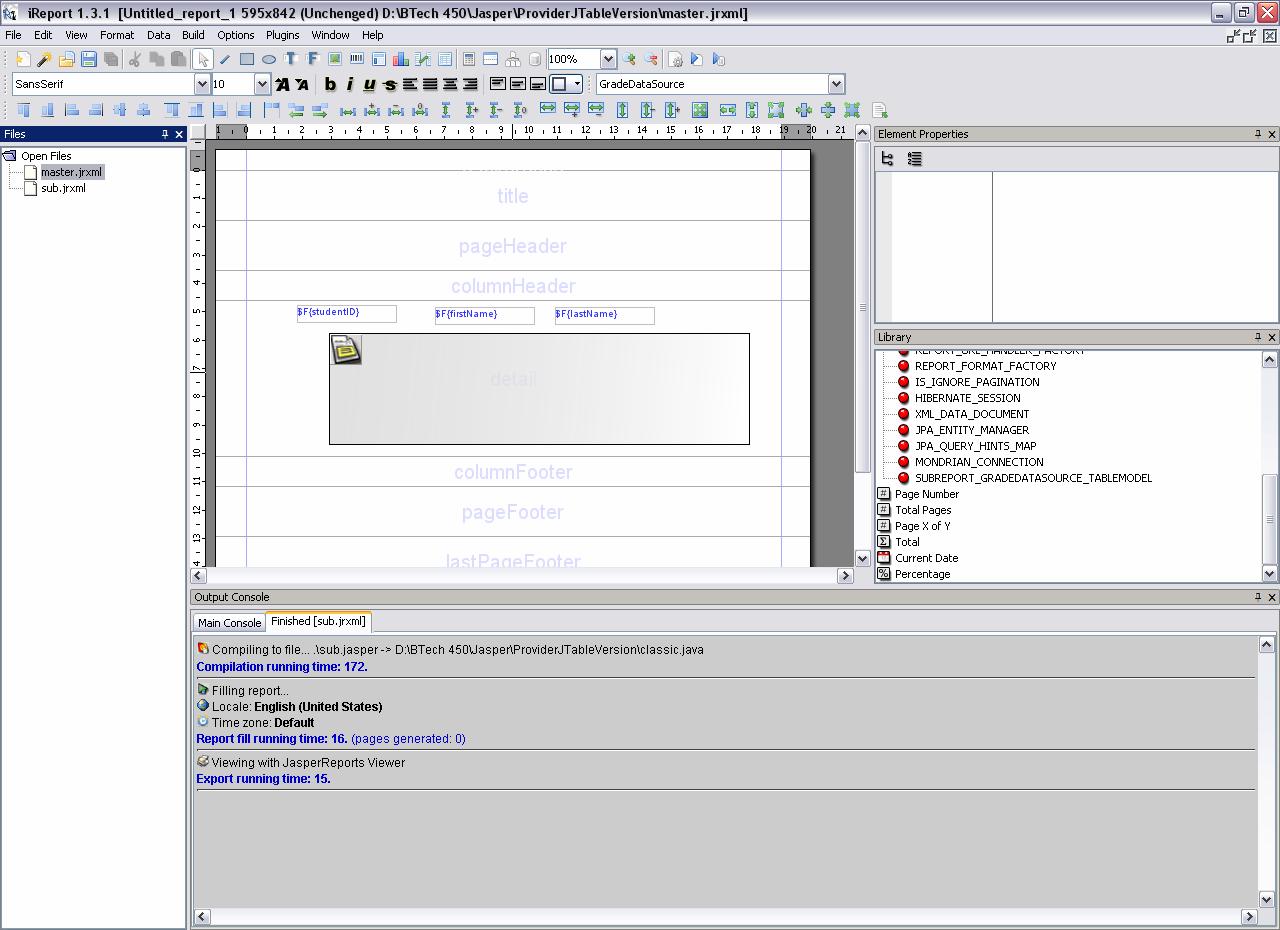Click the compile report icon
1280x930 pixels.
pos(675,59)
